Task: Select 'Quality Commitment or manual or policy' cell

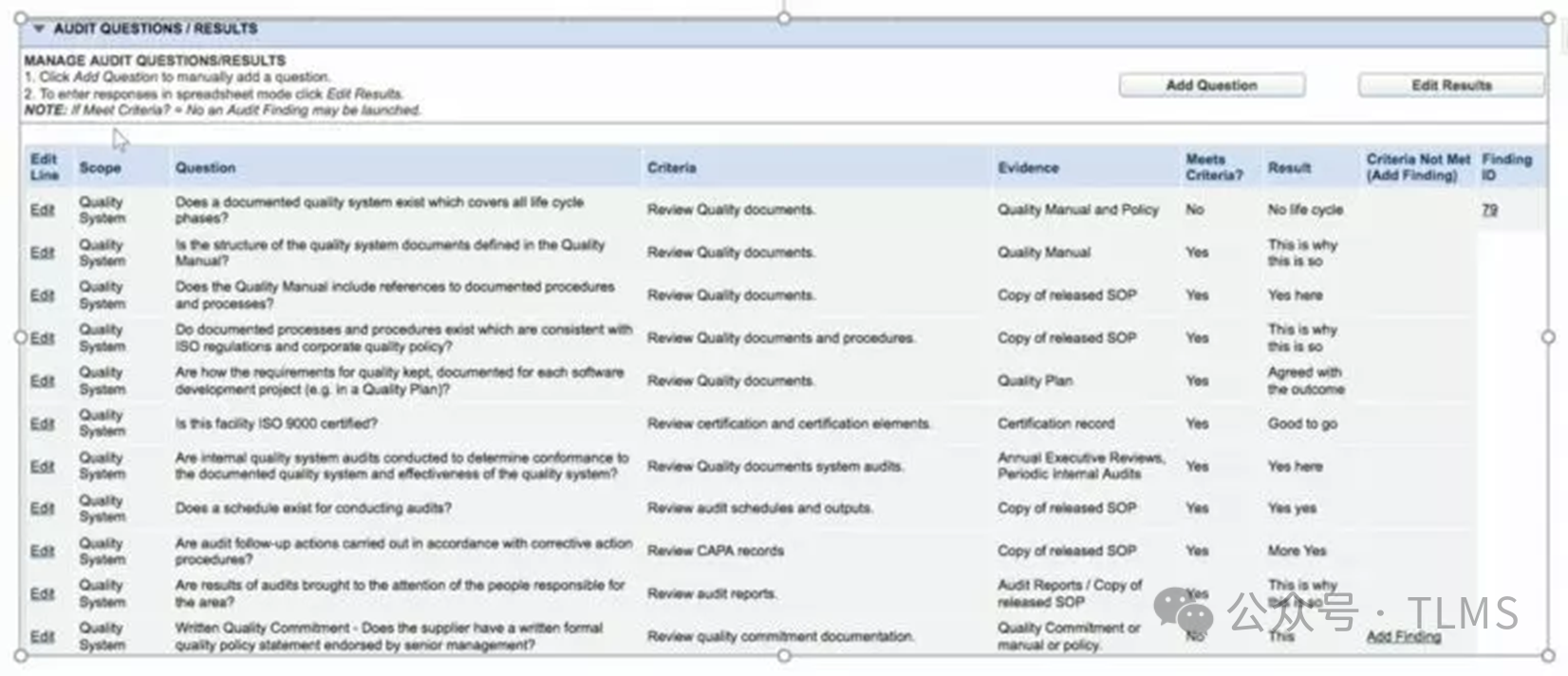Action: [x=1069, y=636]
